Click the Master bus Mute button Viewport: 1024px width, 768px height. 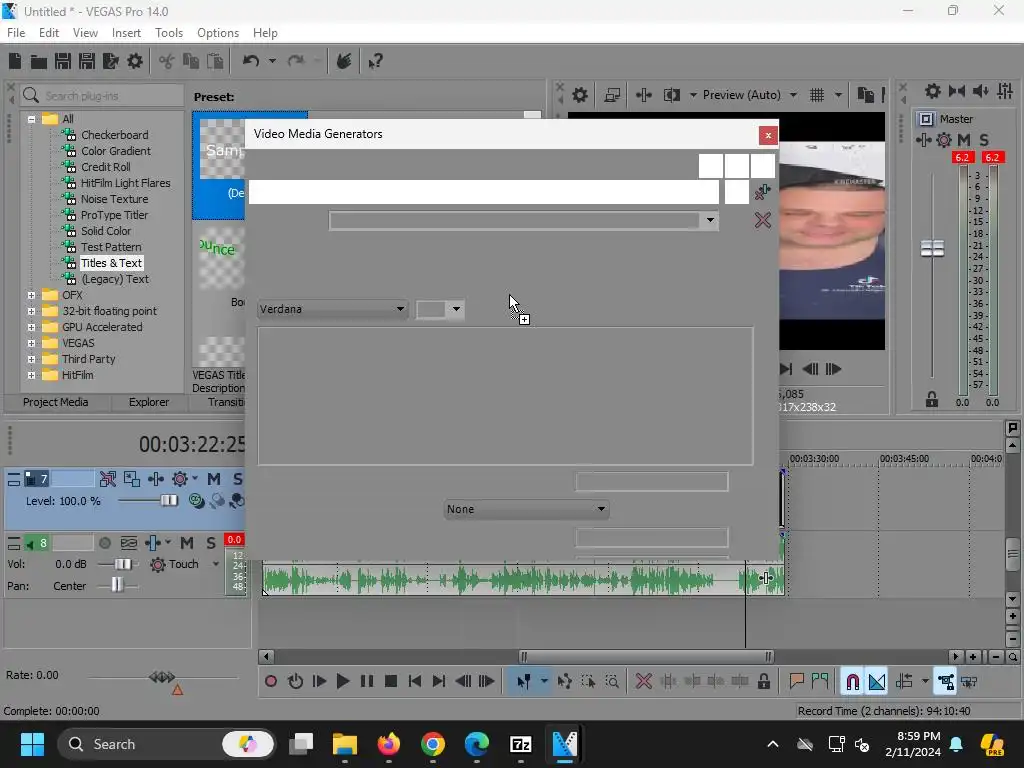(964, 140)
